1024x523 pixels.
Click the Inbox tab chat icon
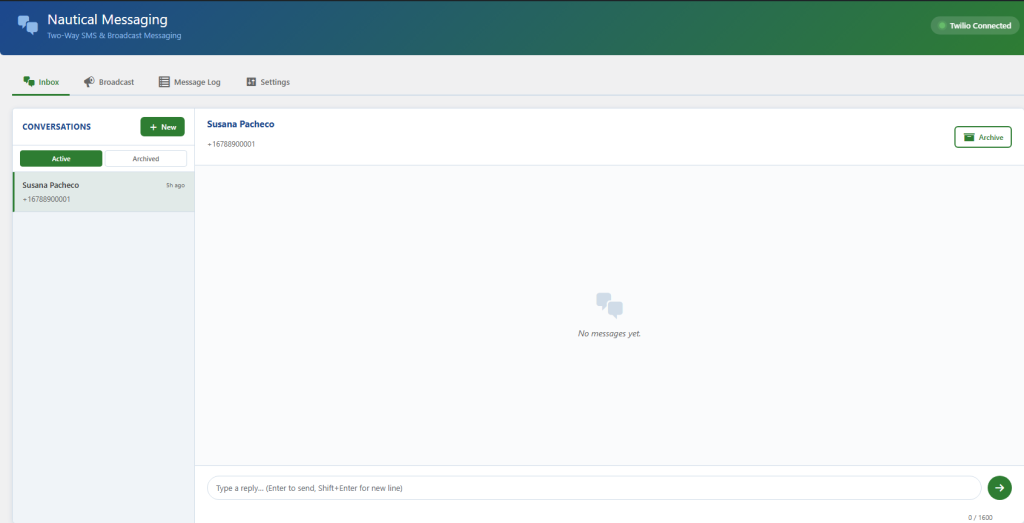29,81
